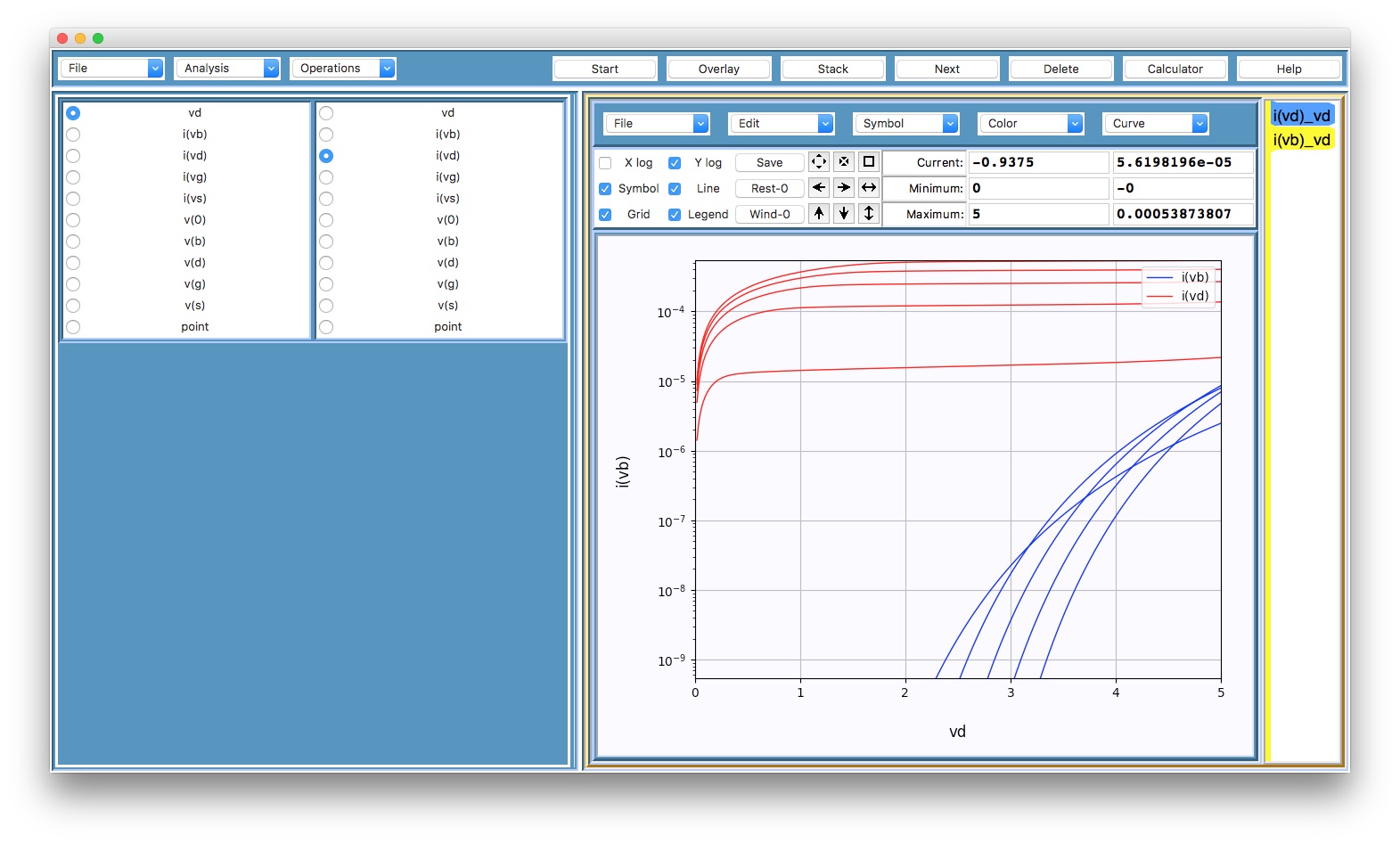This screenshot has height=844, width=1400.
Task: Uncheck the Y log checkbox
Action: pyautogui.click(x=675, y=163)
